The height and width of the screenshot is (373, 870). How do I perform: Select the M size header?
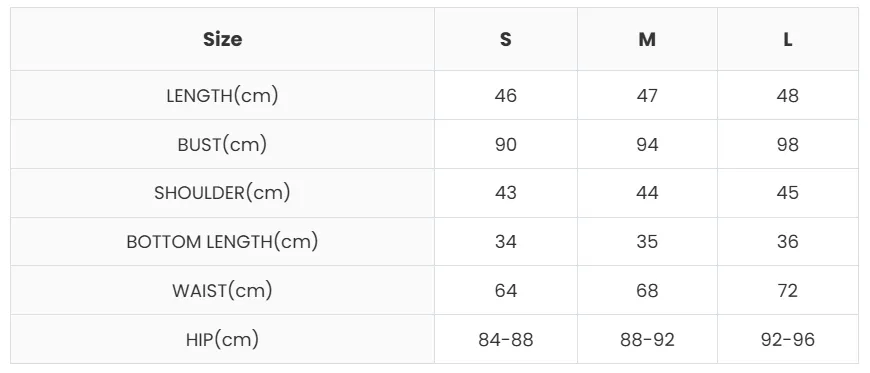click(647, 39)
